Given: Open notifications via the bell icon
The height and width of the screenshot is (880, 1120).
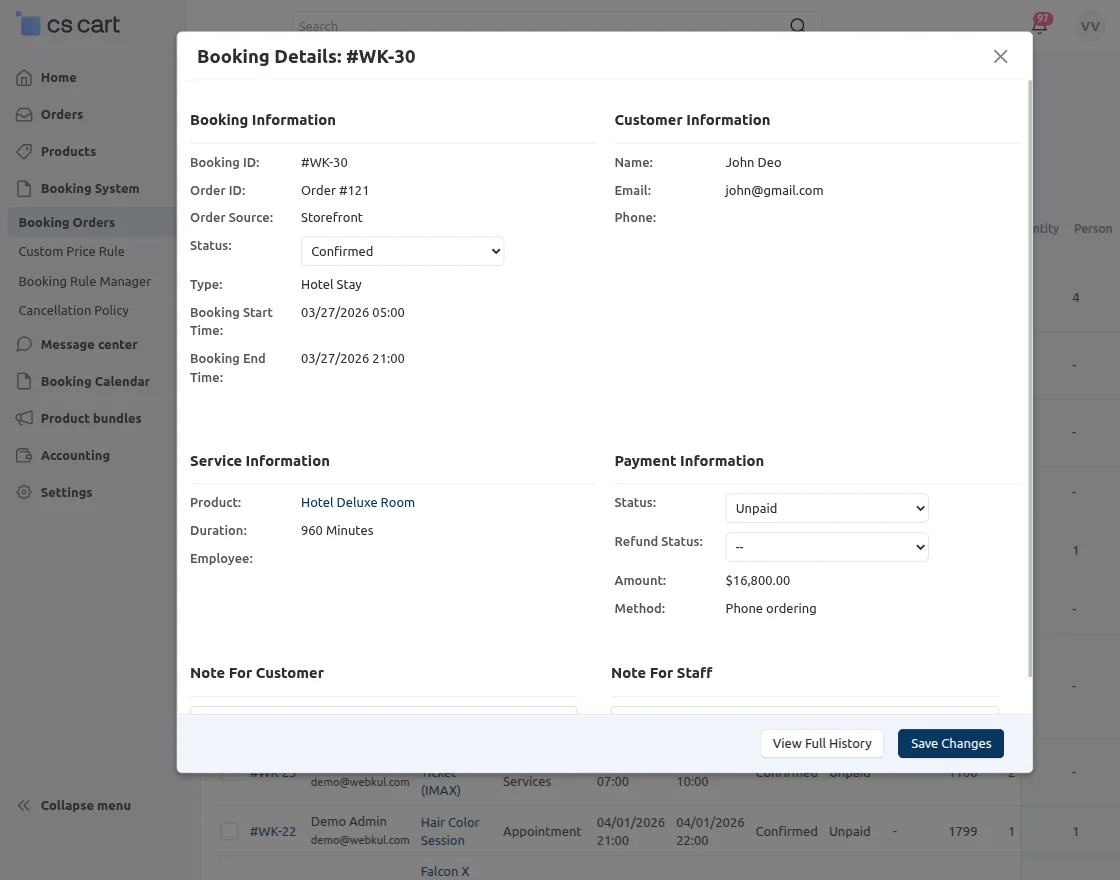Looking at the screenshot, I should point(1038,27).
